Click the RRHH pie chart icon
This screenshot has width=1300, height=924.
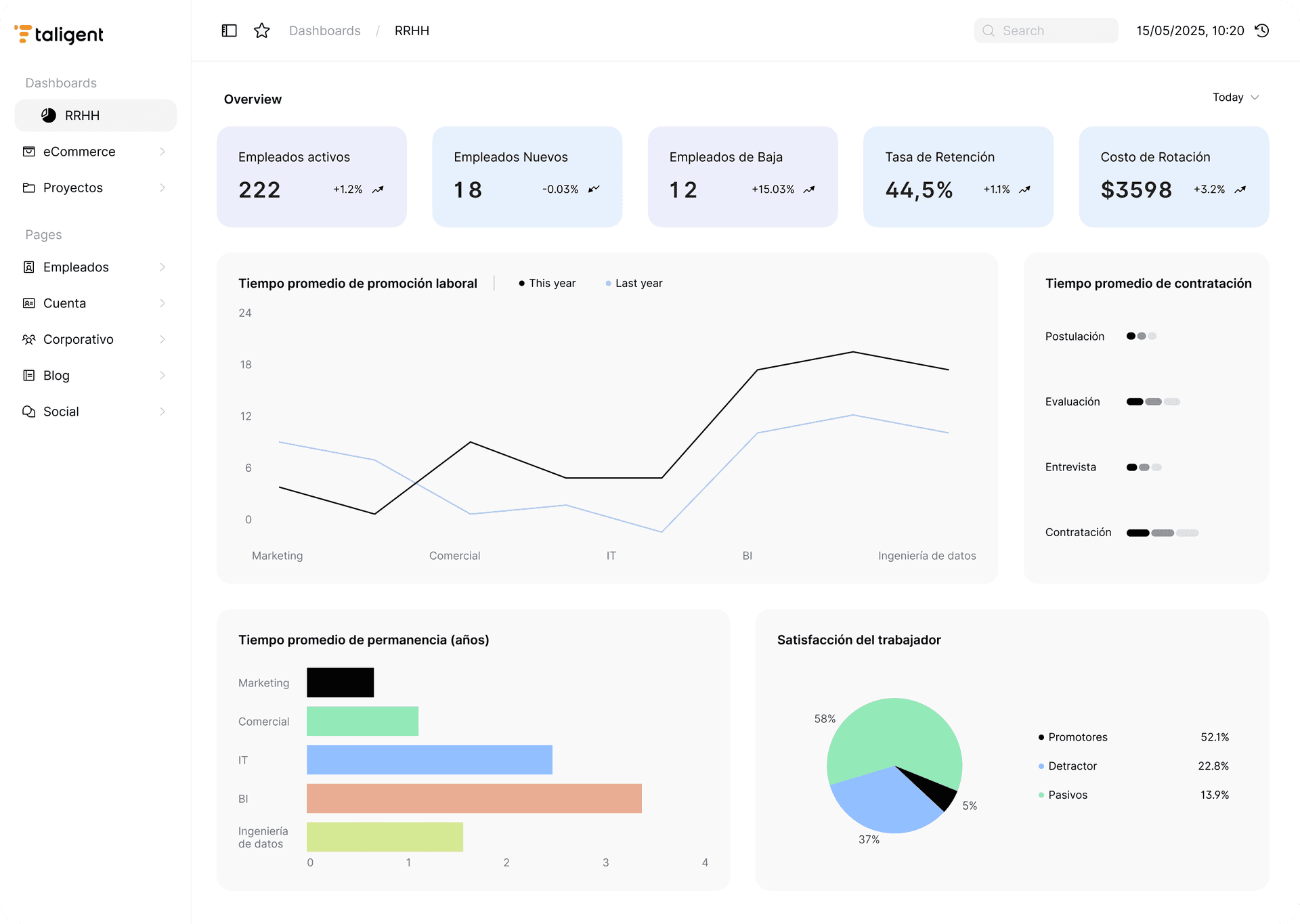[49, 116]
